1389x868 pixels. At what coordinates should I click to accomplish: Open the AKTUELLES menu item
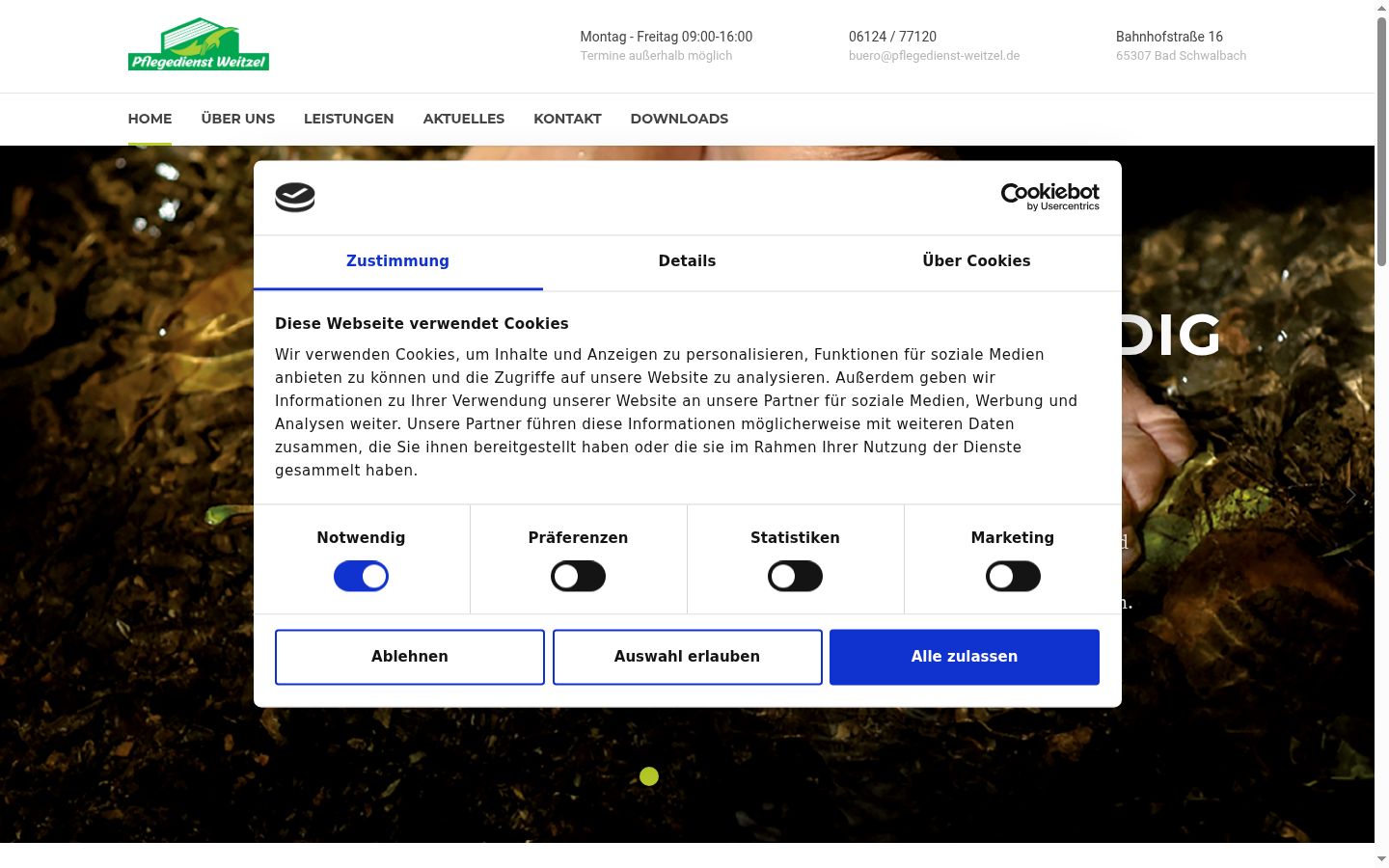pyautogui.click(x=464, y=119)
